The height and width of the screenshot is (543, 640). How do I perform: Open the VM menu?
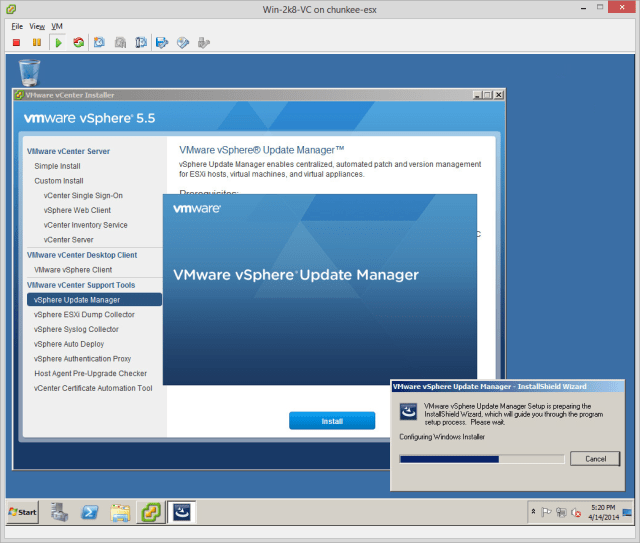(57, 27)
